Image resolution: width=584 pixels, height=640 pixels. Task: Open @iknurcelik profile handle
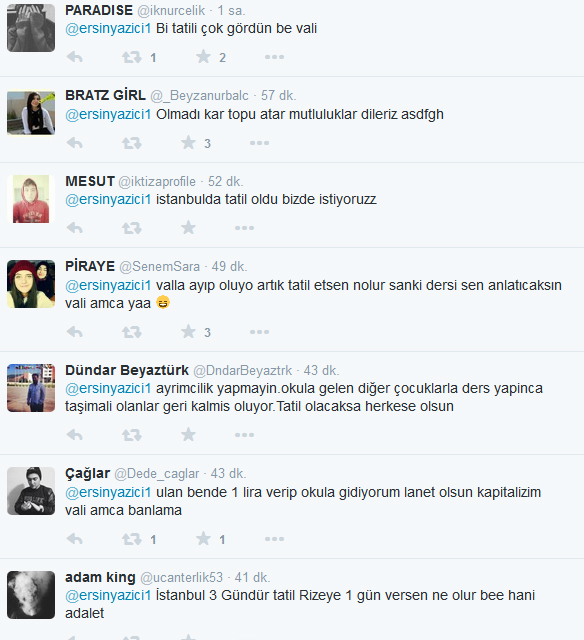coord(171,11)
